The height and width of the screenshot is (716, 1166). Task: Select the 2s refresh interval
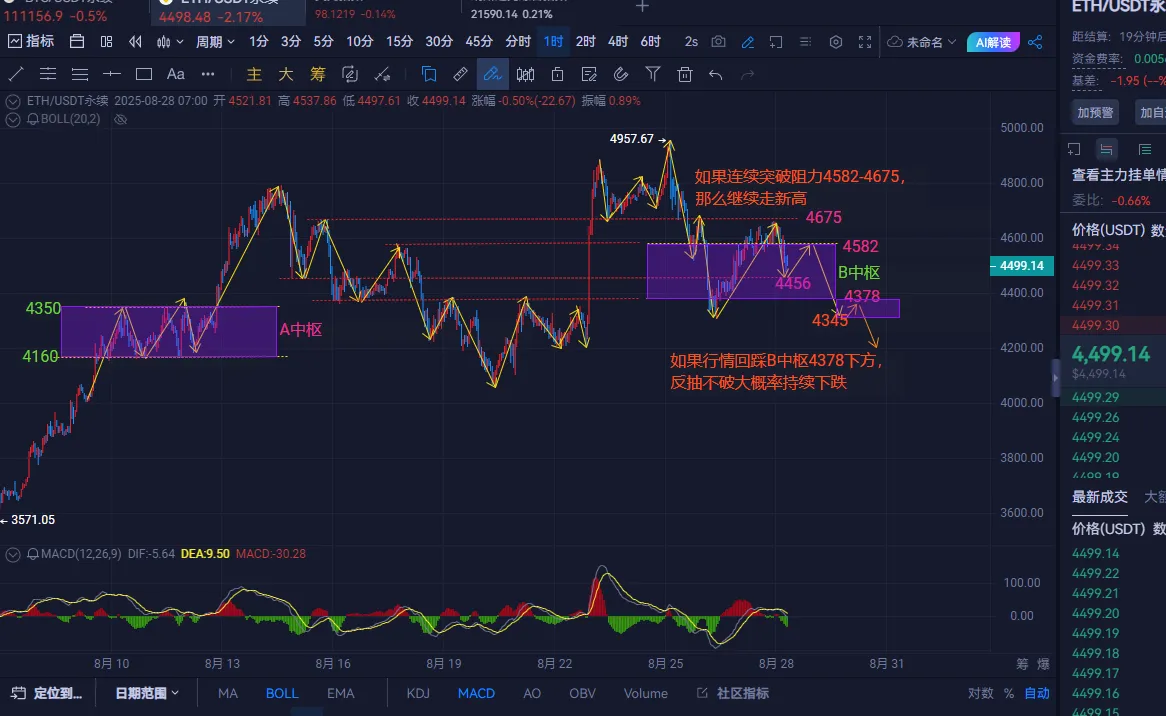pyautogui.click(x=691, y=42)
